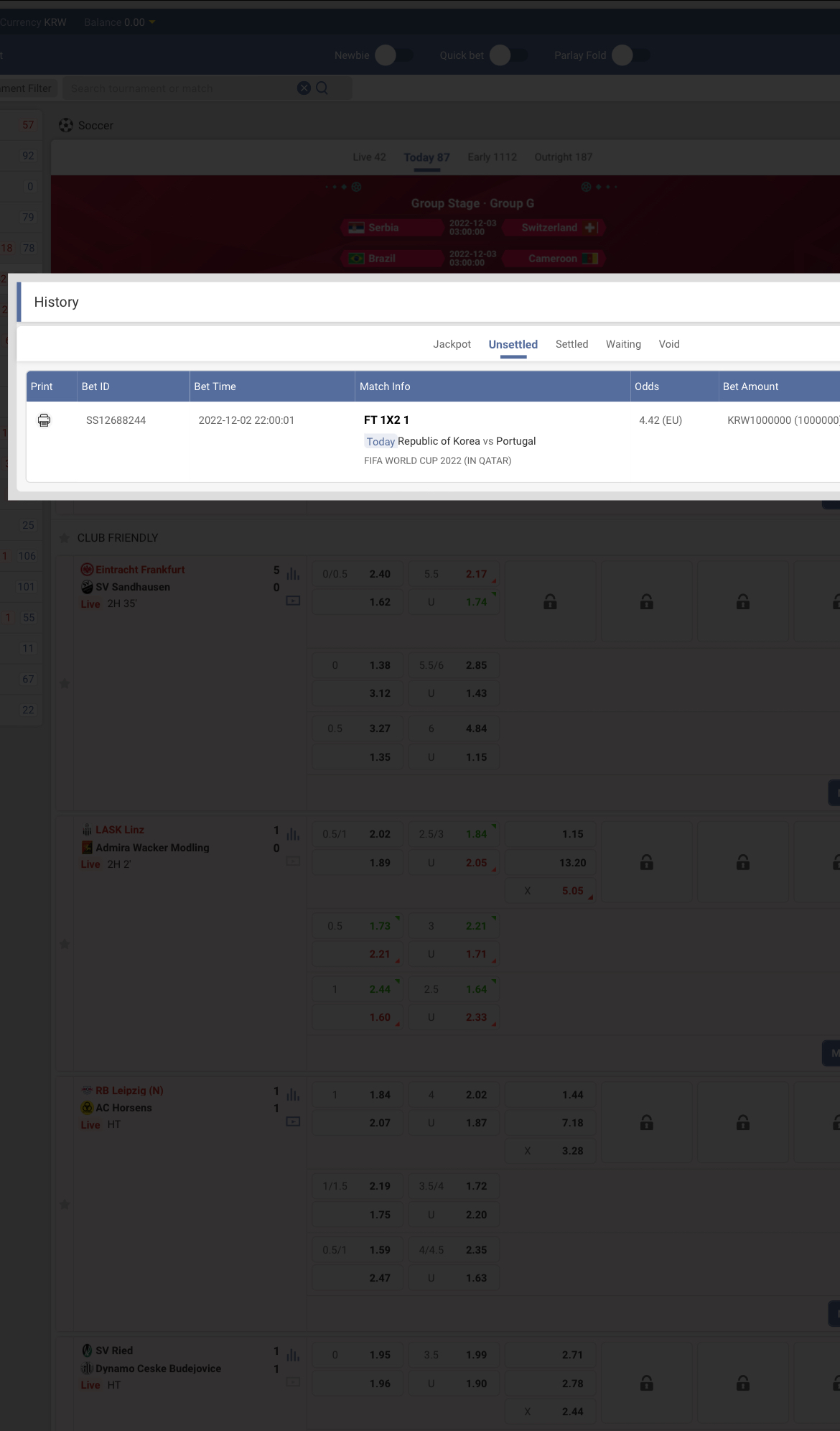Toggle the Newbie switch

pos(394,55)
